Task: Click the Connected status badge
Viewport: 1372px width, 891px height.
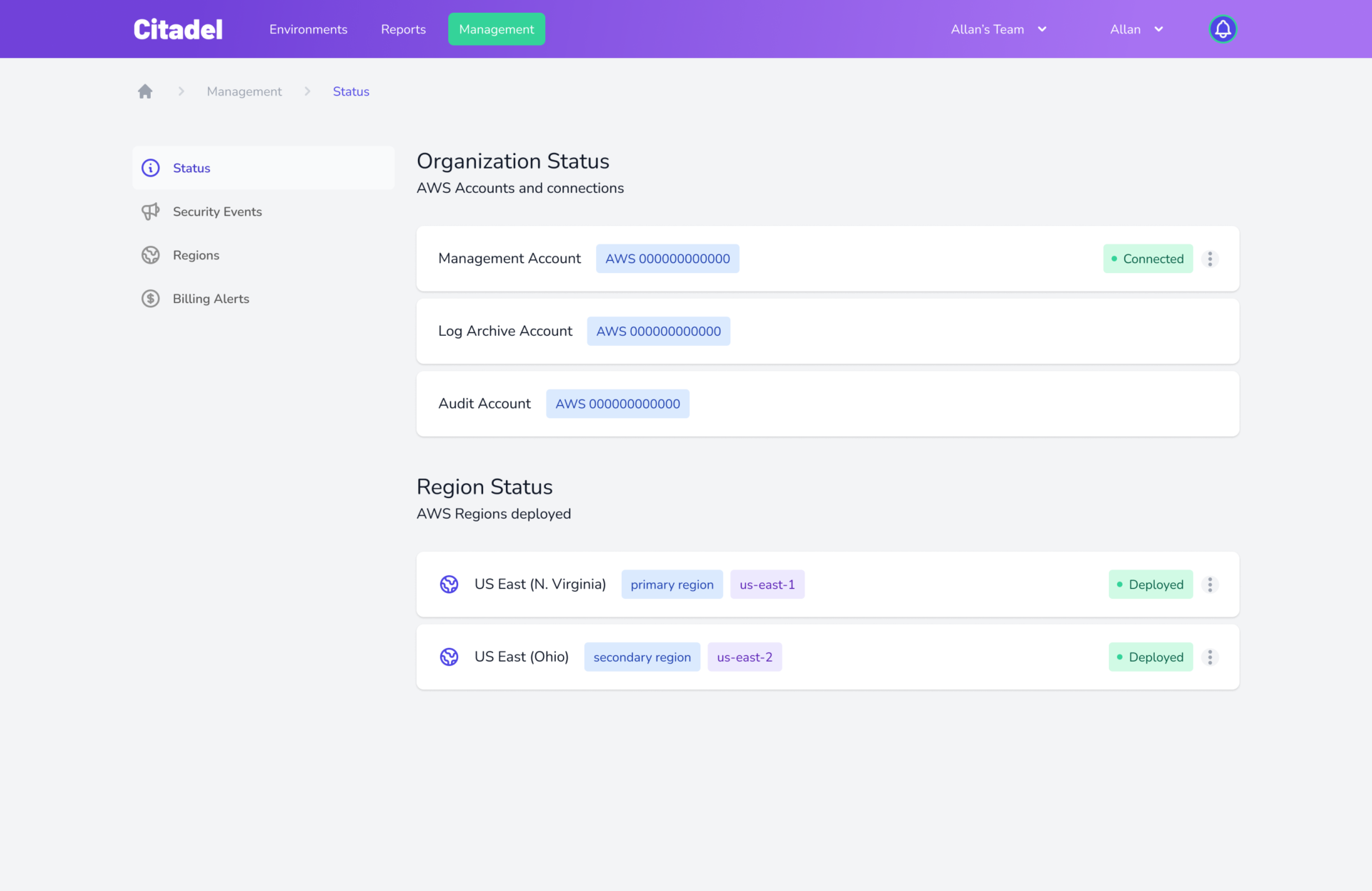Action: (x=1148, y=259)
